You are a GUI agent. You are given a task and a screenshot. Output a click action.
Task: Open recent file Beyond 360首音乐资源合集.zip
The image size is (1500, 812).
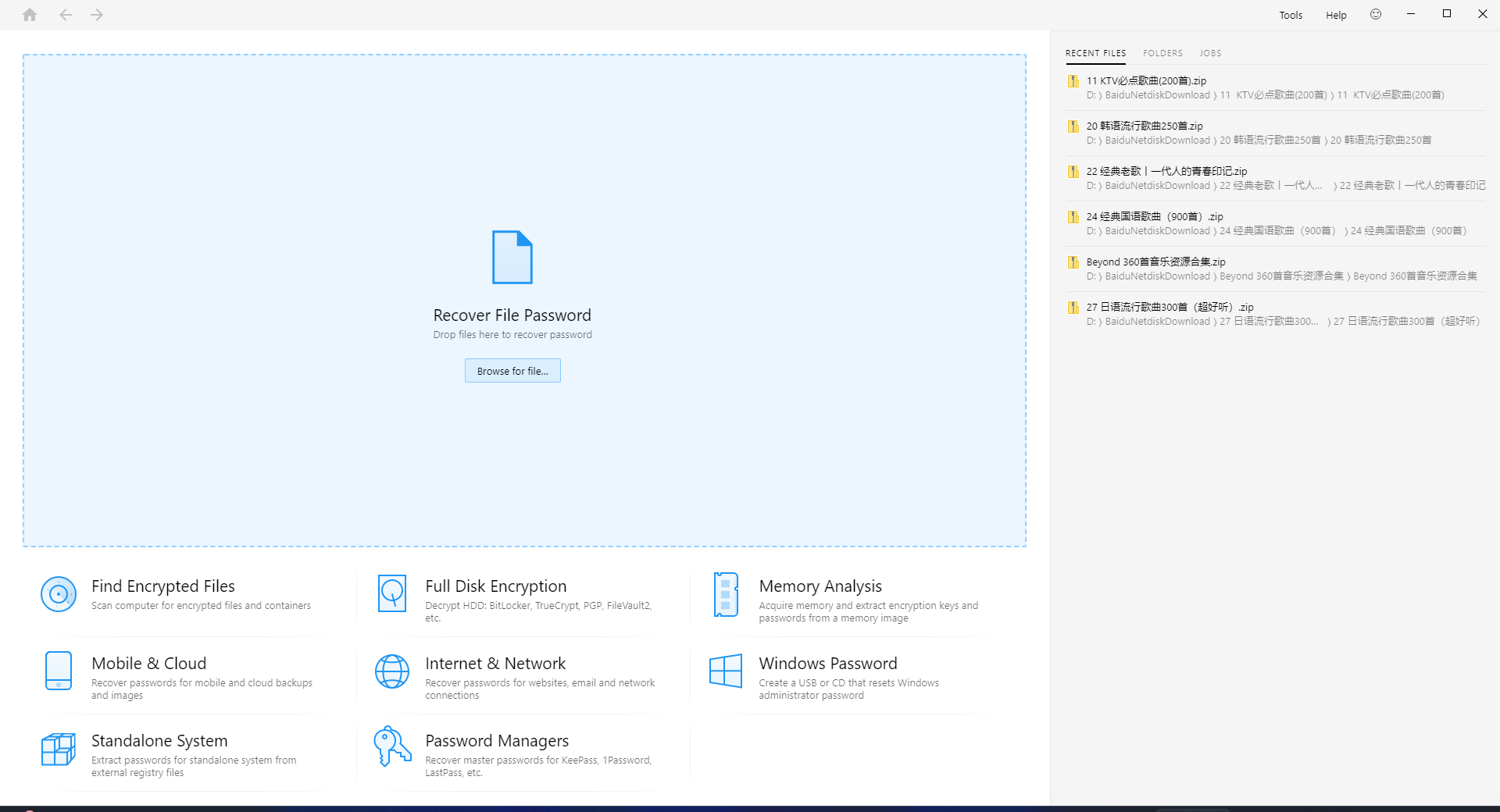1155,262
